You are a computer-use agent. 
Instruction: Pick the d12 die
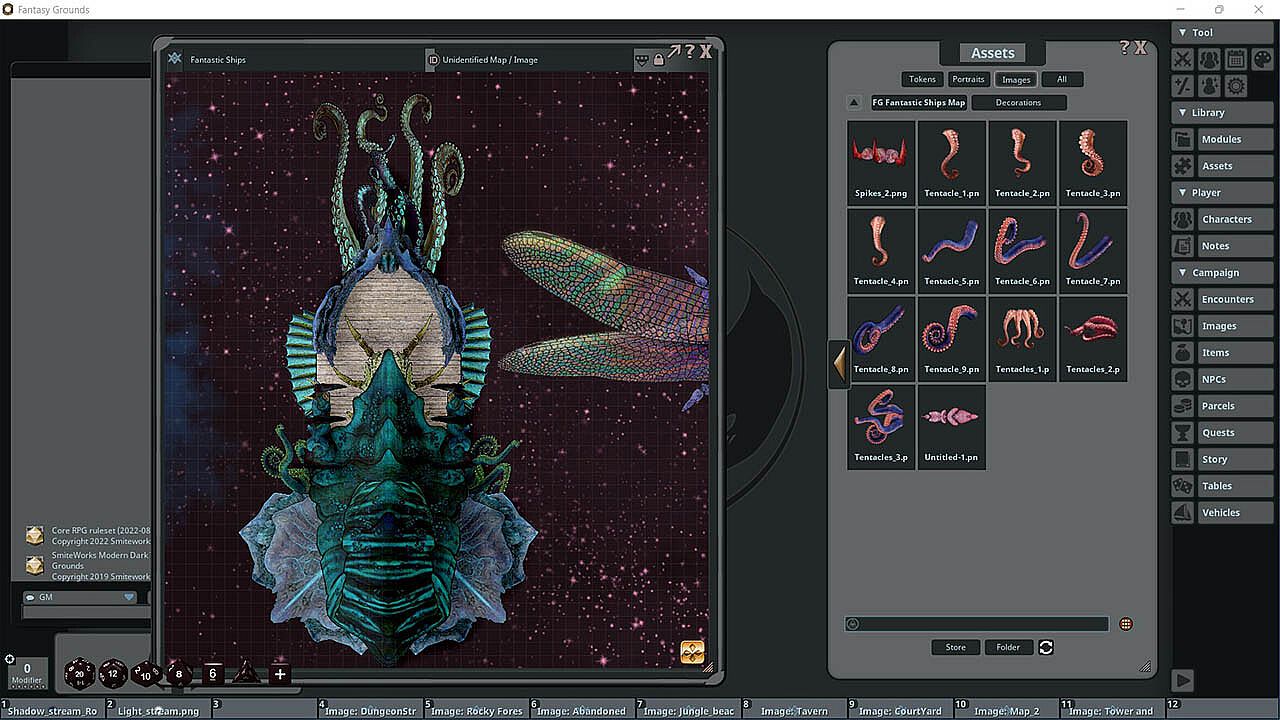coord(113,674)
